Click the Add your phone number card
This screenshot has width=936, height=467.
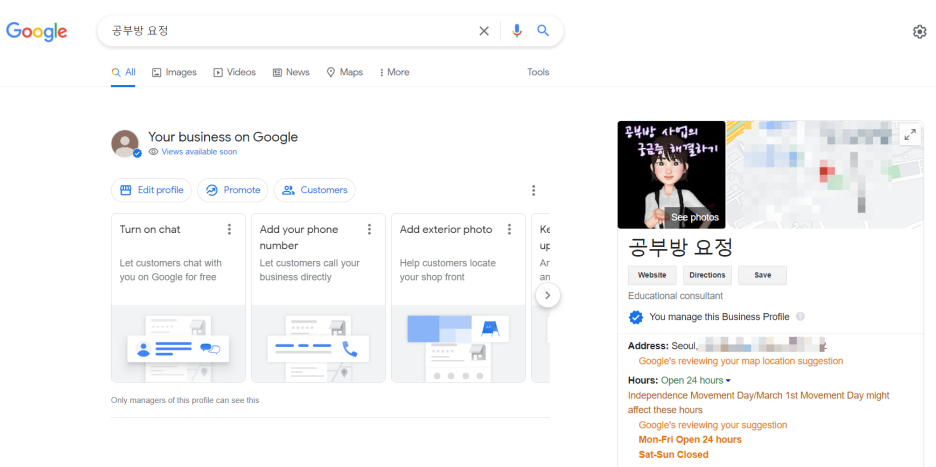(318, 298)
